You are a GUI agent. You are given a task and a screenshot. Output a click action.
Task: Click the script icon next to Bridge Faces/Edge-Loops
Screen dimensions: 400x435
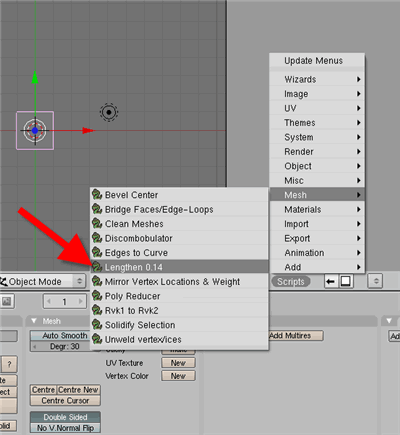click(97, 209)
